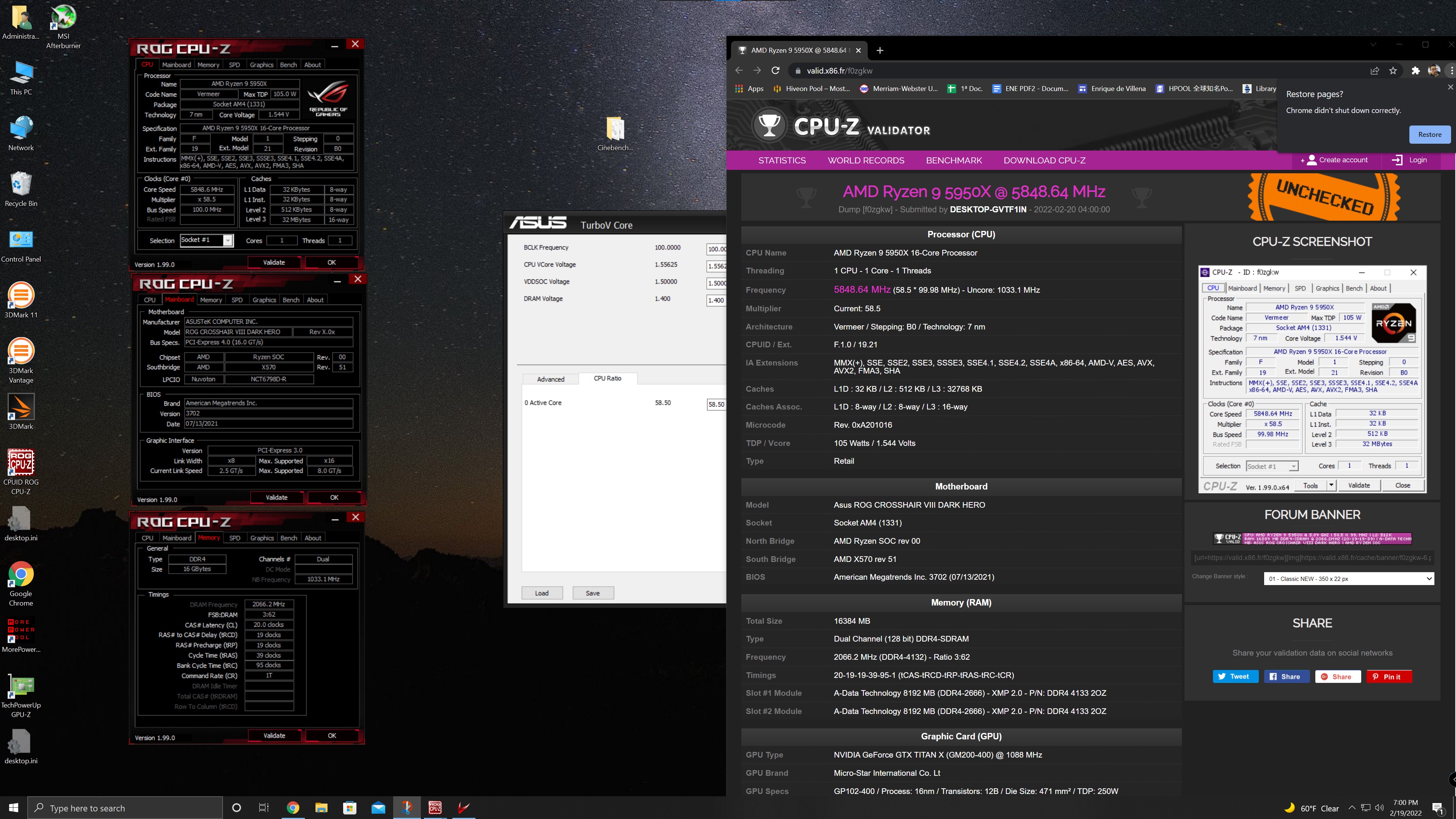Bookmark this page with star icon
This screenshot has height=819, width=1456.
(1393, 71)
